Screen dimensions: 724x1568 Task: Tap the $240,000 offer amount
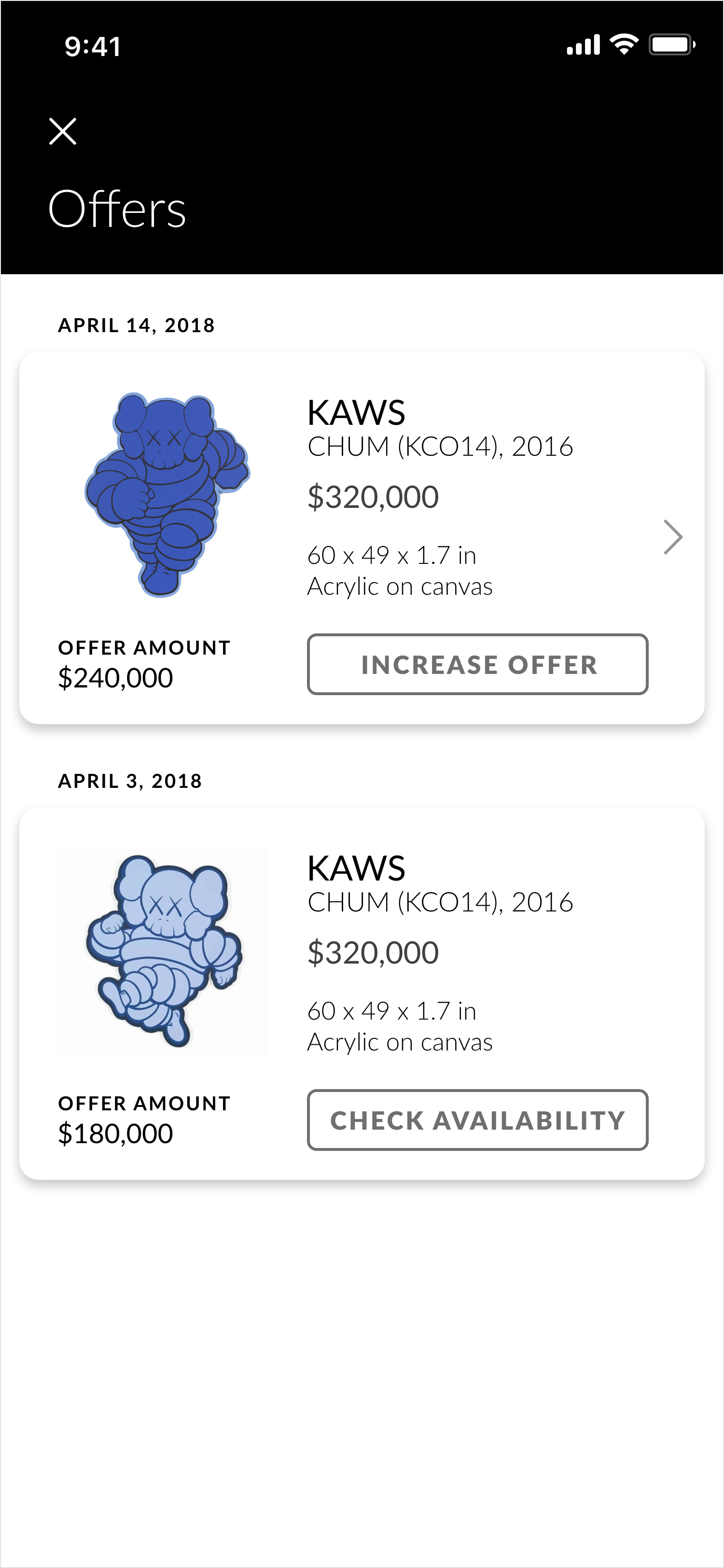(115, 678)
